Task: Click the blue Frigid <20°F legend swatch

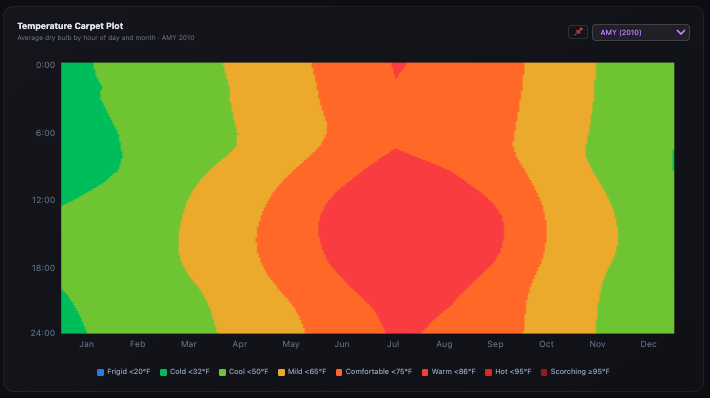Action: pyautogui.click(x=101, y=372)
